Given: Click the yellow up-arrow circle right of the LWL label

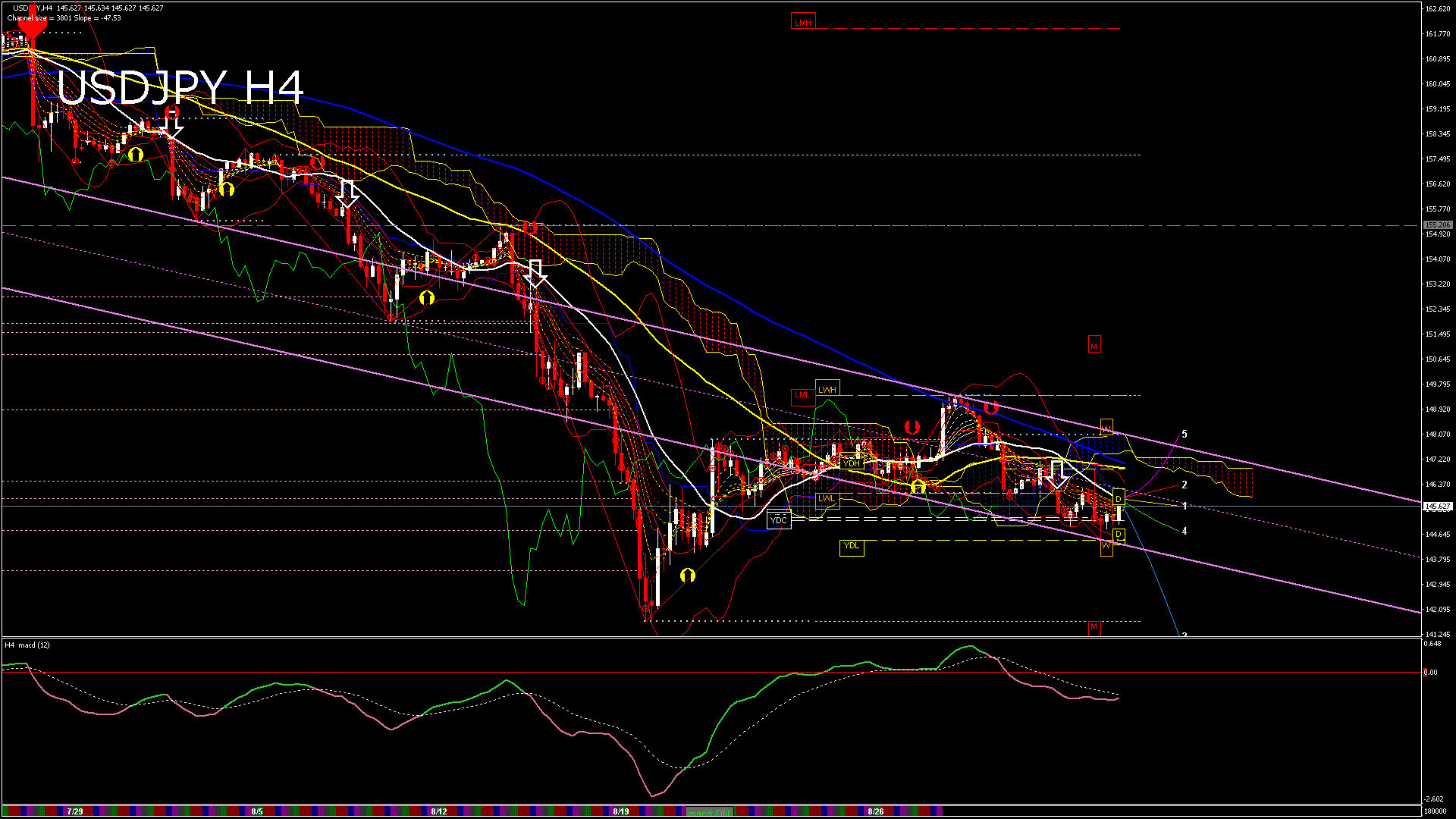Looking at the screenshot, I should coord(918,486).
